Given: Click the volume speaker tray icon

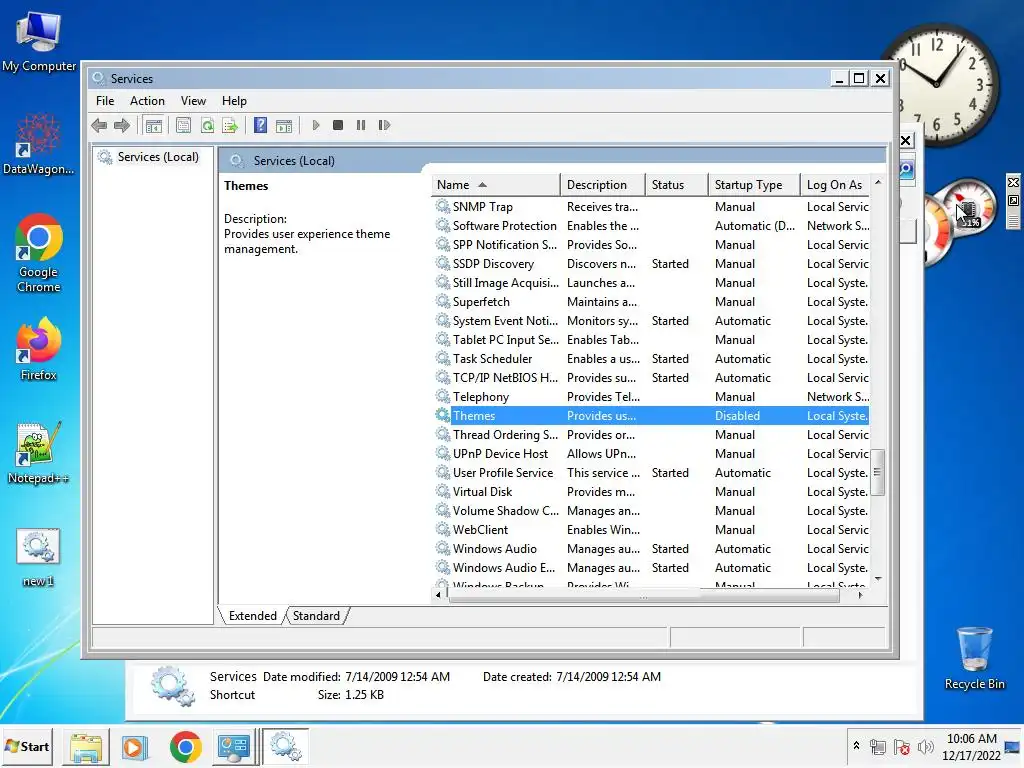Looking at the screenshot, I should pyautogui.click(x=925, y=746).
